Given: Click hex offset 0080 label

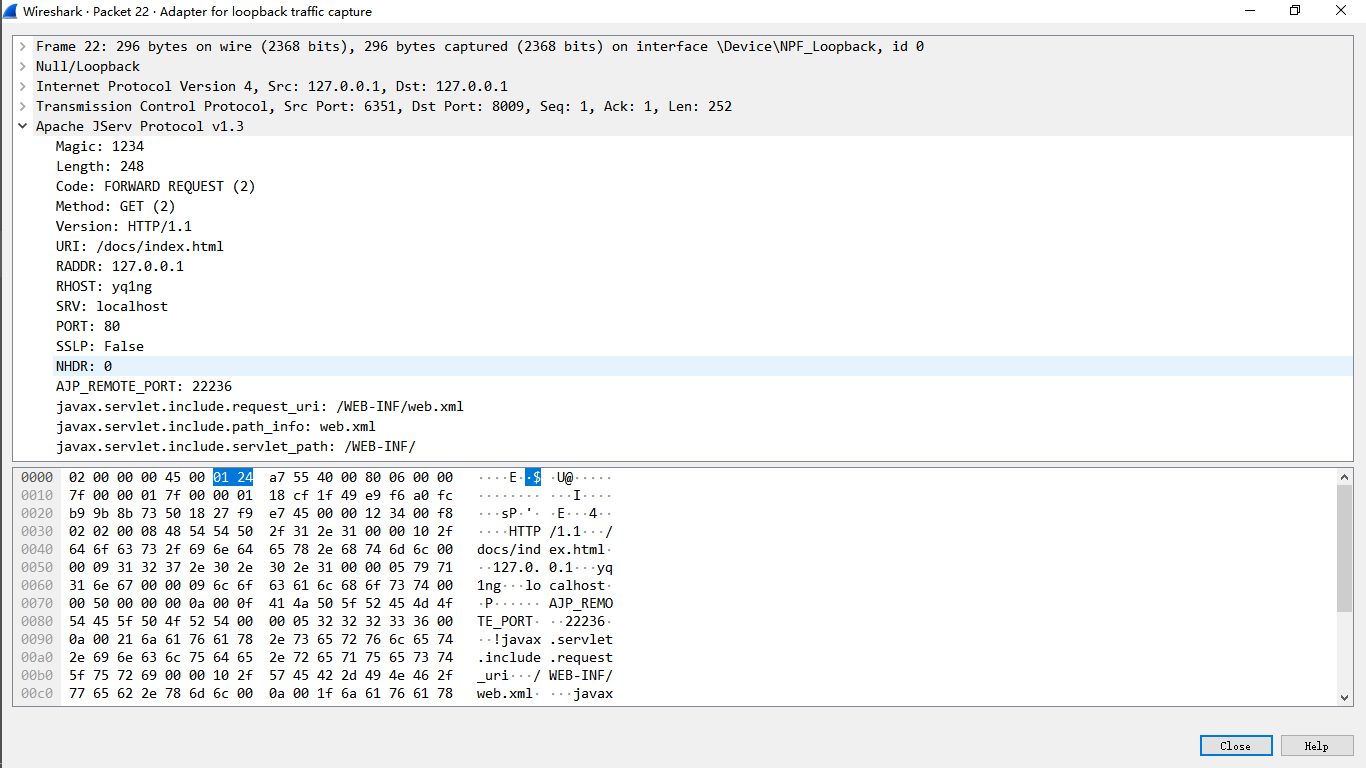Looking at the screenshot, I should click(37, 622).
